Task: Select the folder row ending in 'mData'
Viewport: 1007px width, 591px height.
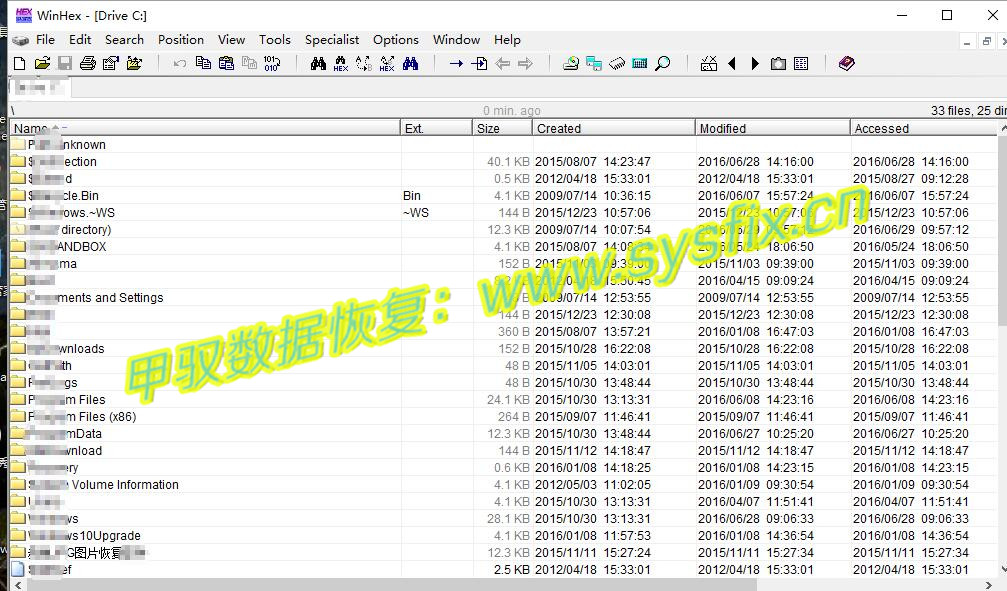Action: click(x=504, y=434)
